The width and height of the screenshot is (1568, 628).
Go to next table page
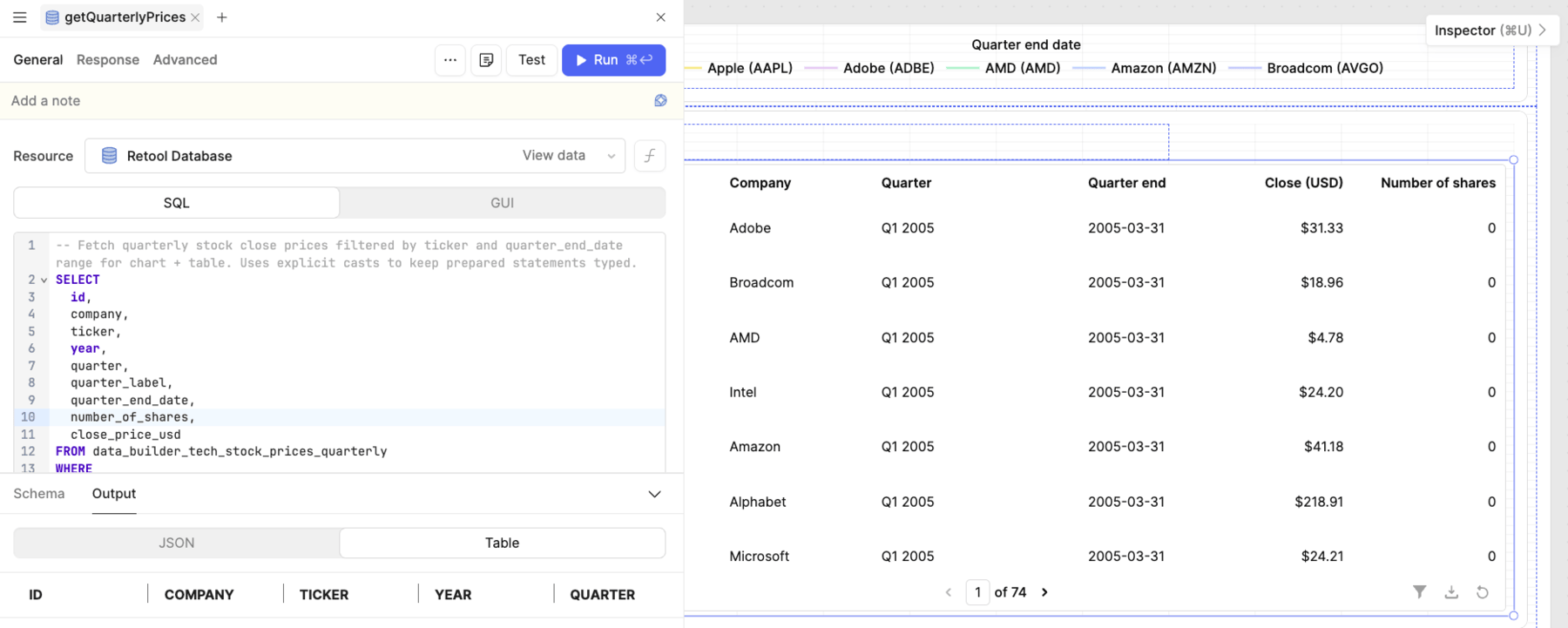point(1044,592)
